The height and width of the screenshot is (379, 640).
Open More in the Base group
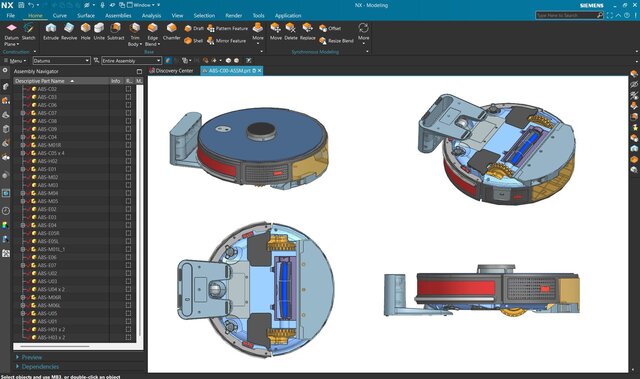point(258,33)
